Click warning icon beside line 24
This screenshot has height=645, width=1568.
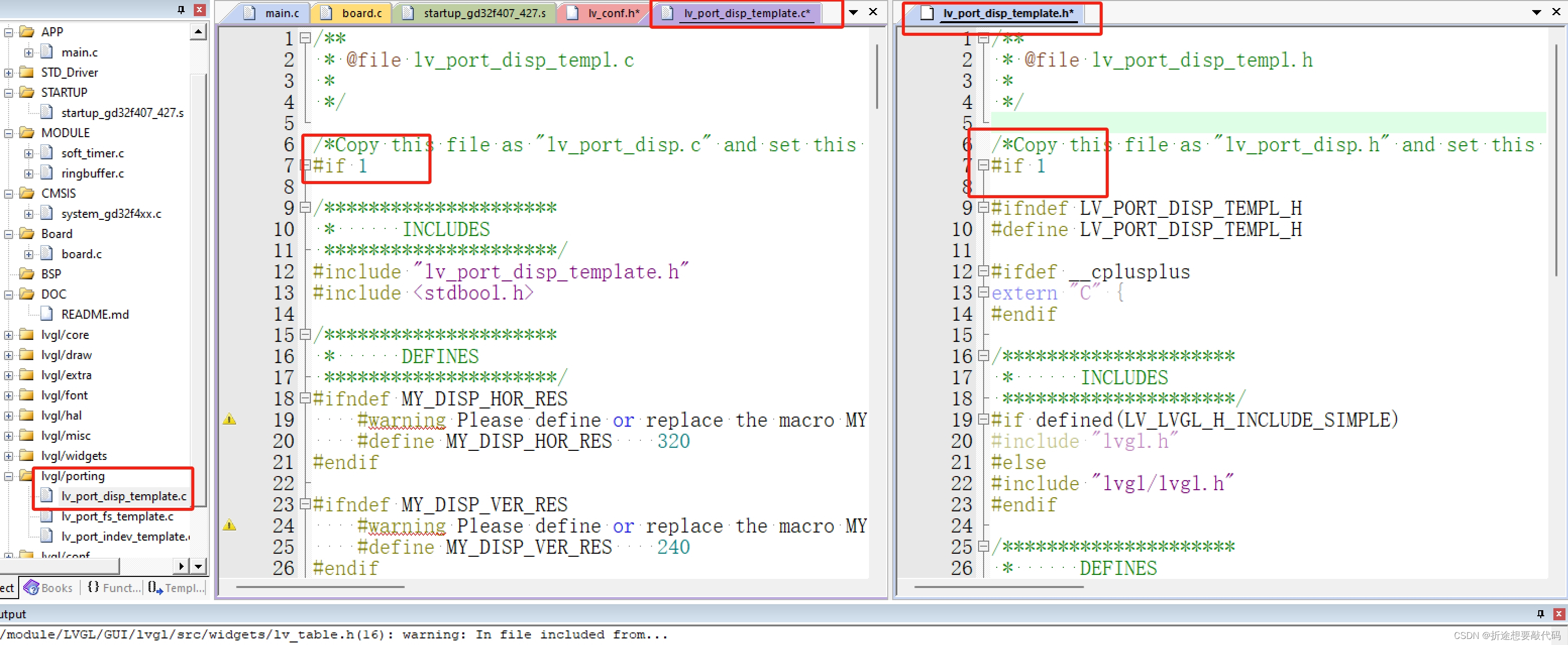pos(230,526)
